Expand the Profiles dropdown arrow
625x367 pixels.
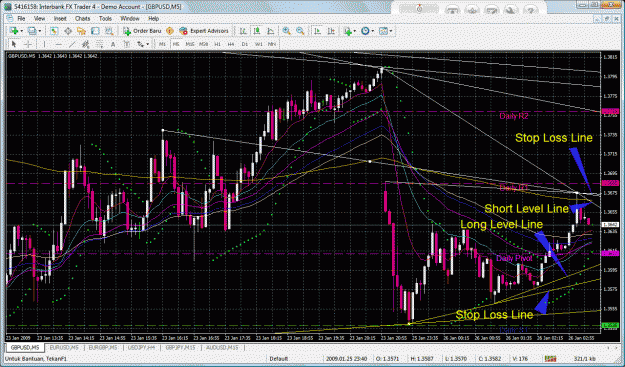point(39,31)
